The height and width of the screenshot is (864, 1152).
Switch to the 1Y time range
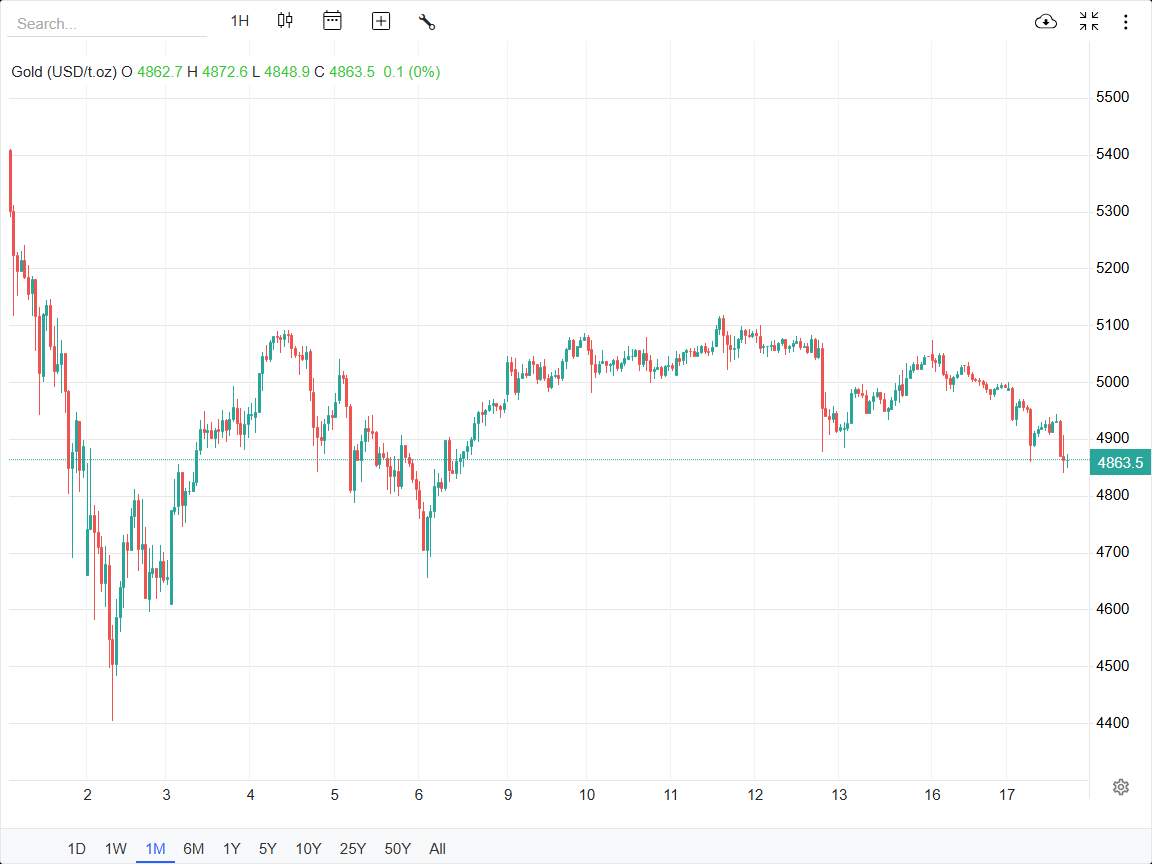231,849
